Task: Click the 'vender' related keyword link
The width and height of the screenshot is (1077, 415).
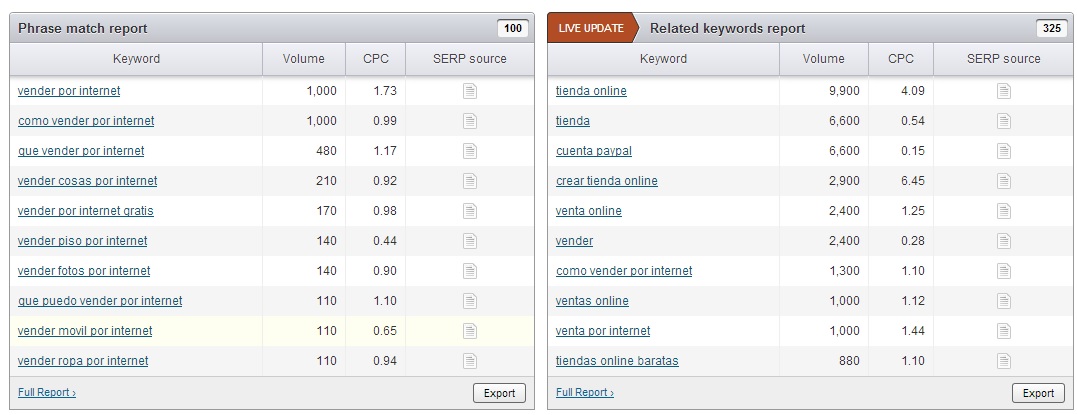Action: (x=574, y=240)
